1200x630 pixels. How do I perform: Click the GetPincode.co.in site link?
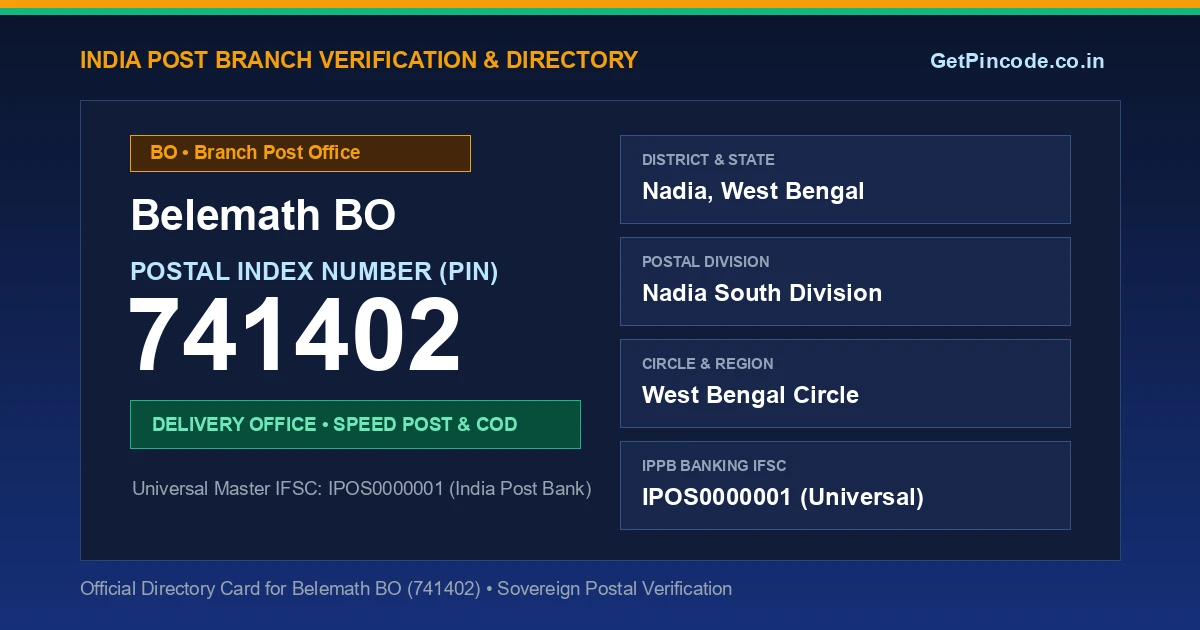click(x=1017, y=61)
